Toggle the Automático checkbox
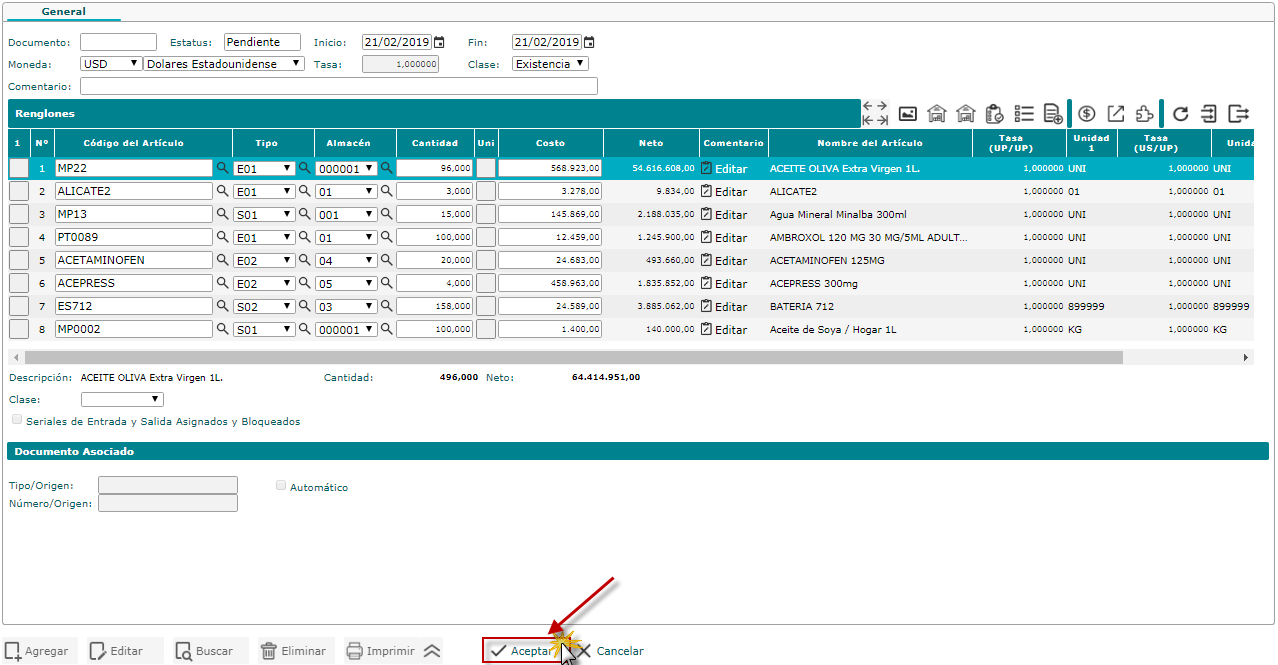Viewport: 1278px width, 665px height. pos(281,485)
